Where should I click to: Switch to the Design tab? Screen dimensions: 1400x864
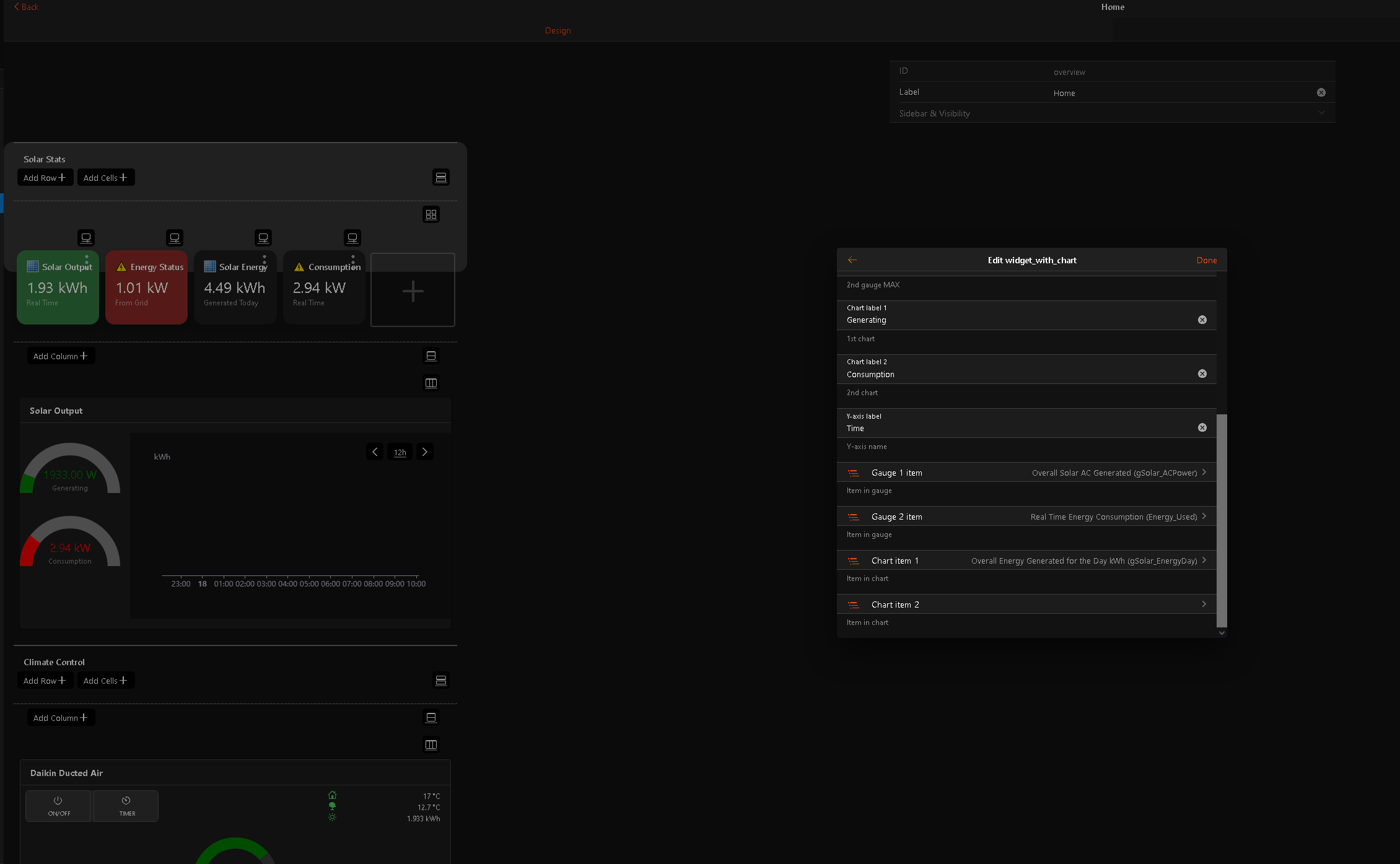(558, 30)
